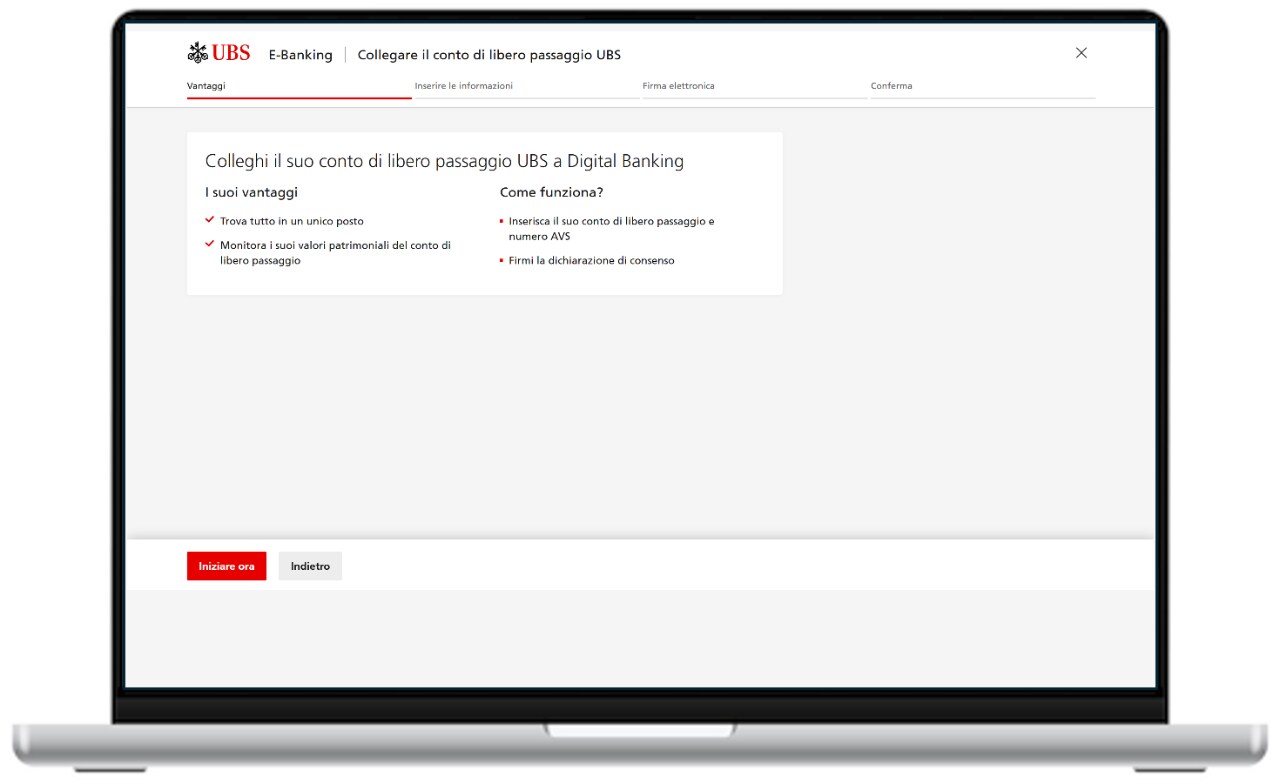This screenshot has width=1280, height=784.
Task: Click checkmark beside 'Monitora i suoi valori patrimoniali'
Action: point(210,244)
